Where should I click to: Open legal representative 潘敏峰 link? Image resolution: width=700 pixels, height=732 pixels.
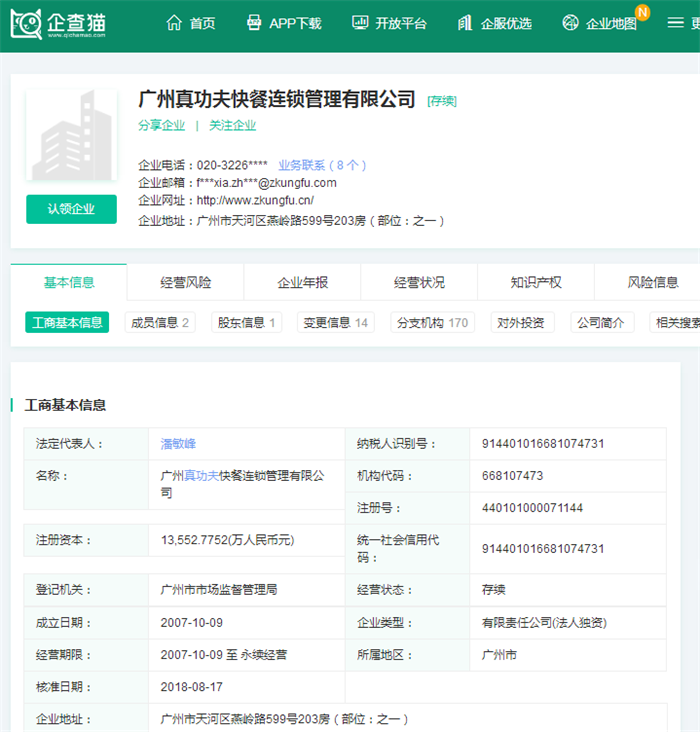(x=178, y=443)
